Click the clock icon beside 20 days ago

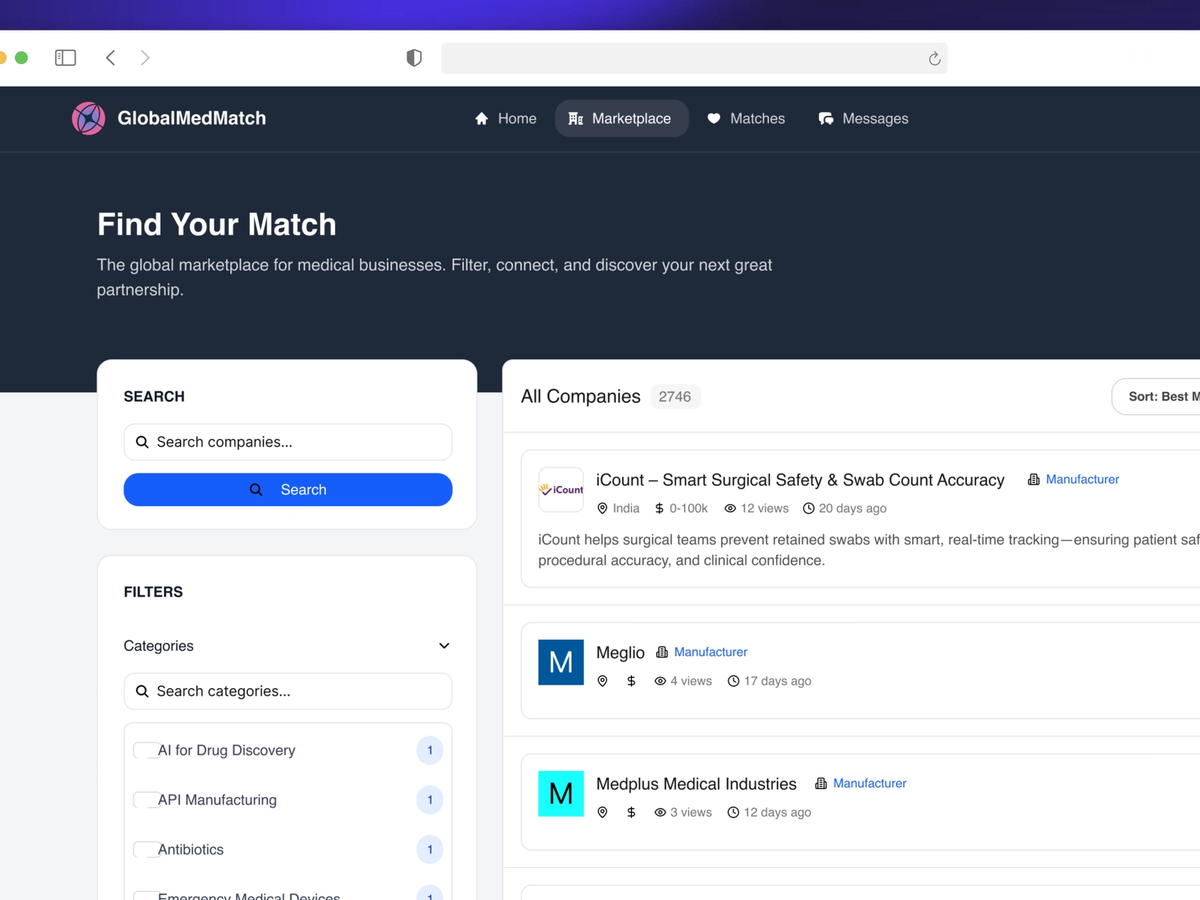pyautogui.click(x=809, y=508)
